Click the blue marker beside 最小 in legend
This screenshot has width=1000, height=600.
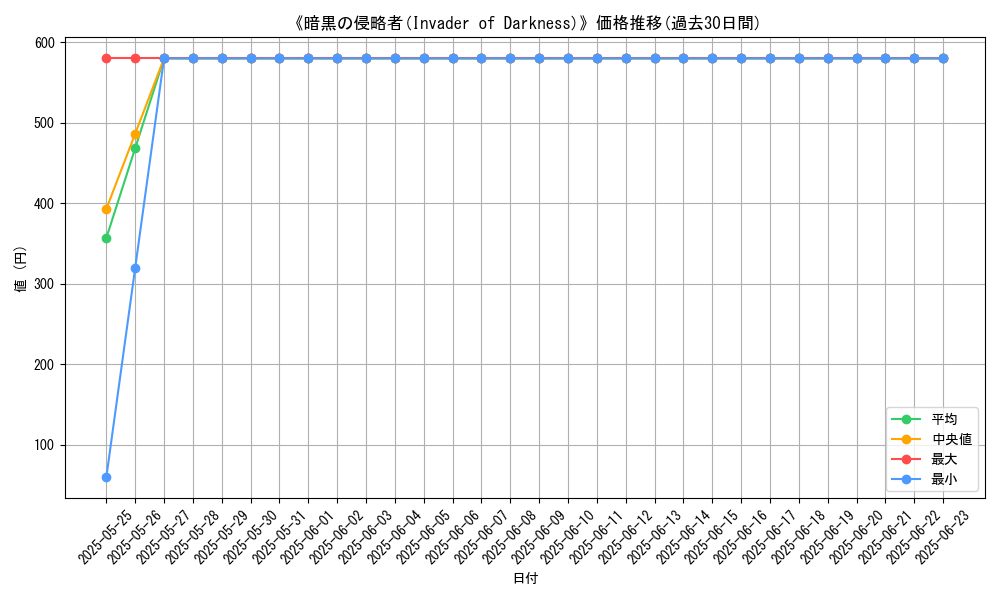click(x=906, y=479)
